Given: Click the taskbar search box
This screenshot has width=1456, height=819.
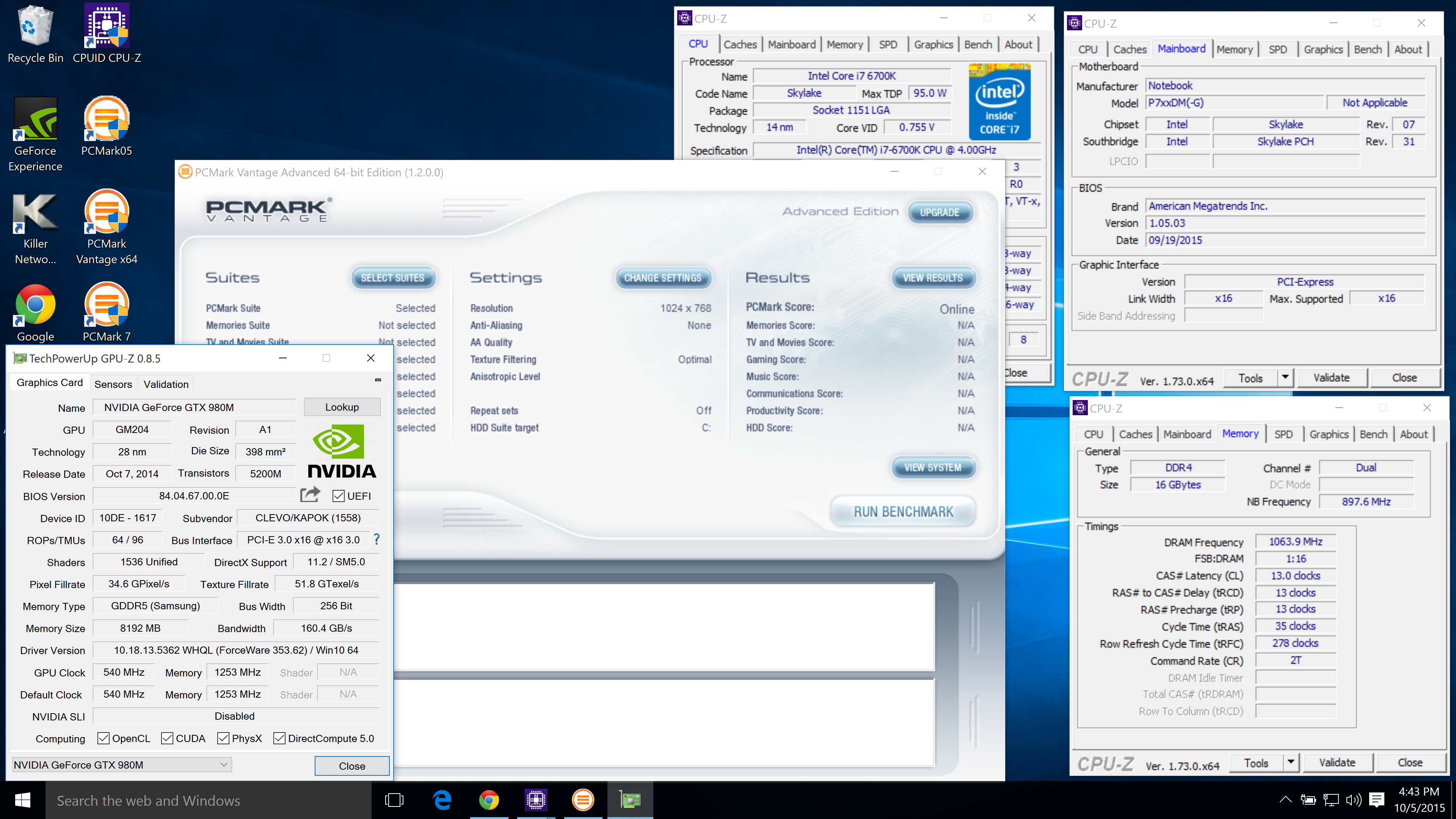Looking at the screenshot, I should click(x=208, y=800).
